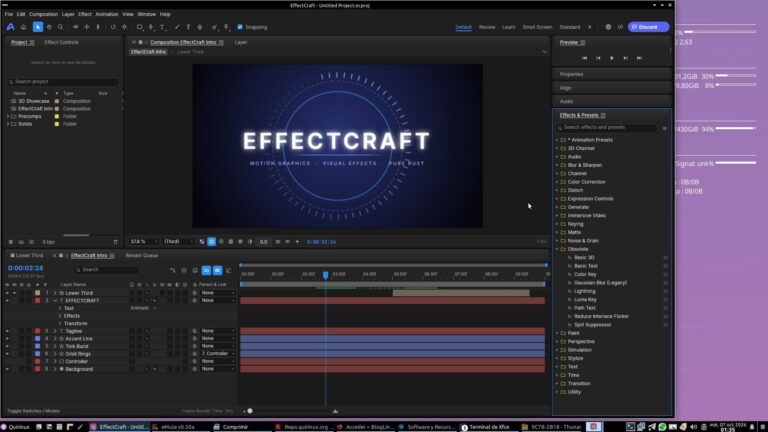Open the Properties panel header

coord(612,74)
